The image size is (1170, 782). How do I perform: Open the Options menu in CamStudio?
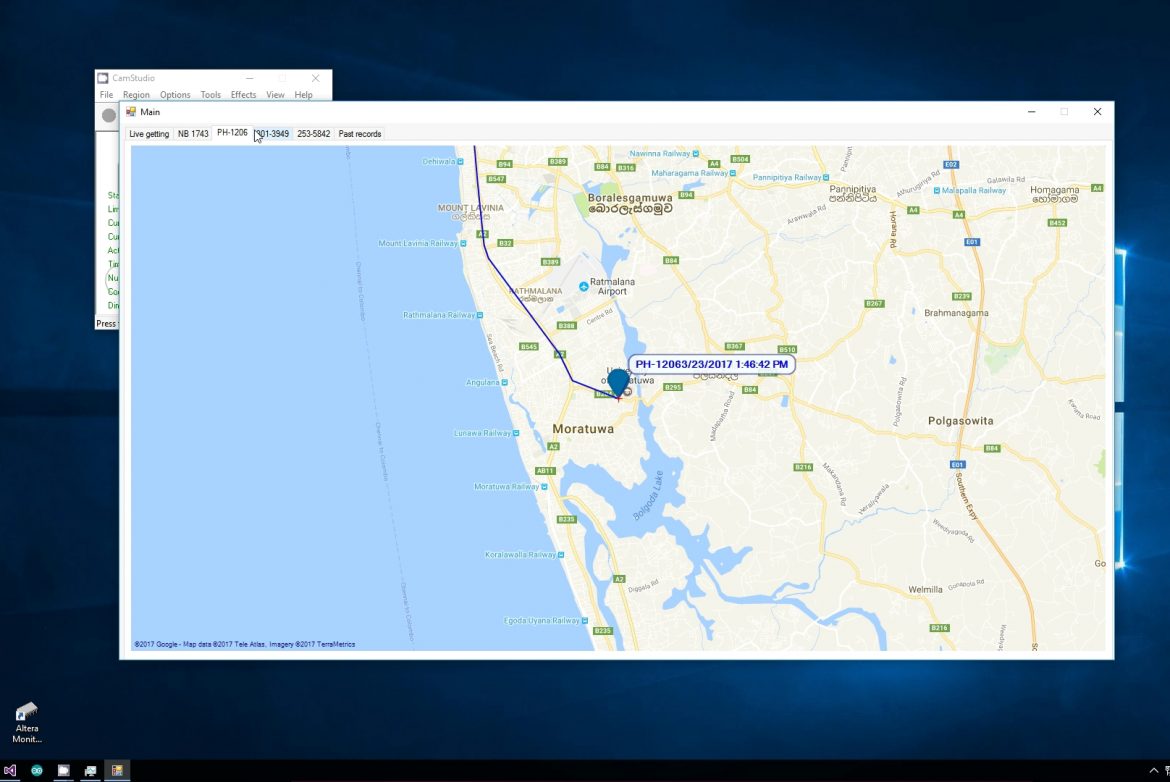coord(175,95)
